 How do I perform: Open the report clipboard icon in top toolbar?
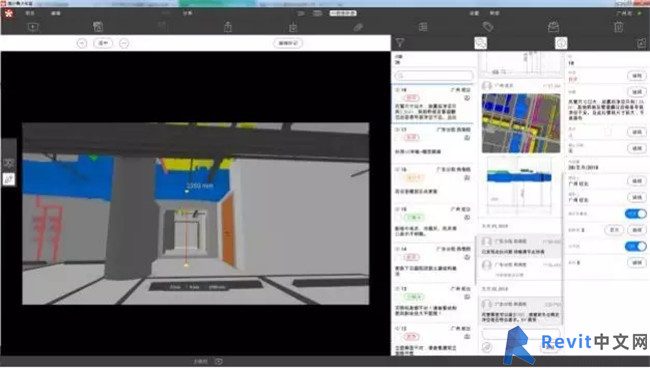click(98, 27)
